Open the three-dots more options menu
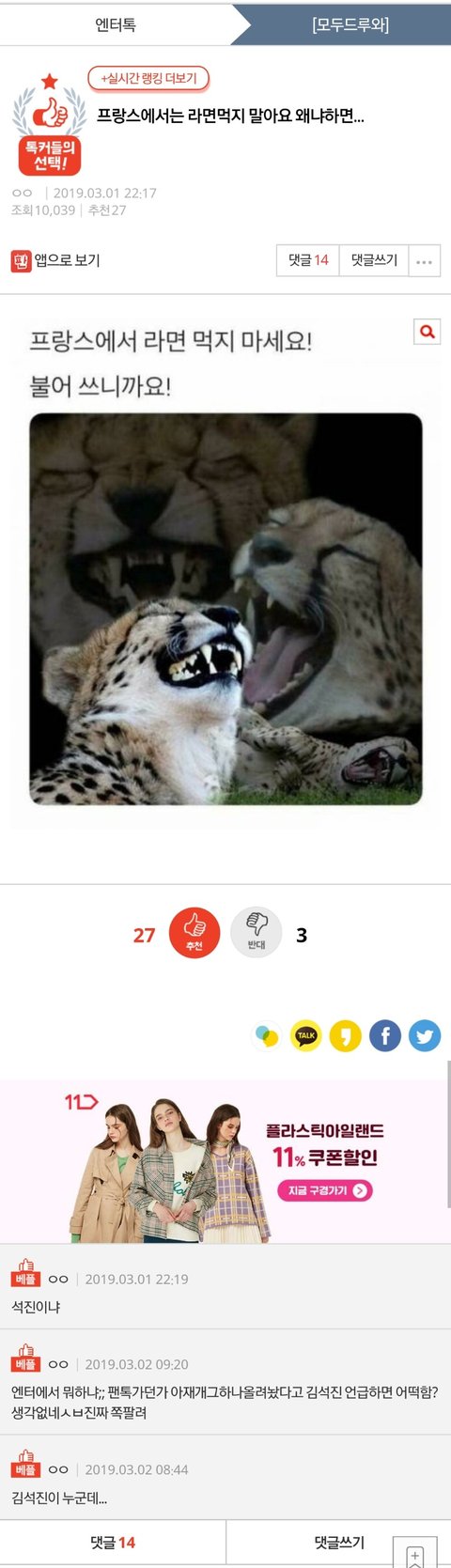The height and width of the screenshot is (1568, 451). tap(425, 261)
